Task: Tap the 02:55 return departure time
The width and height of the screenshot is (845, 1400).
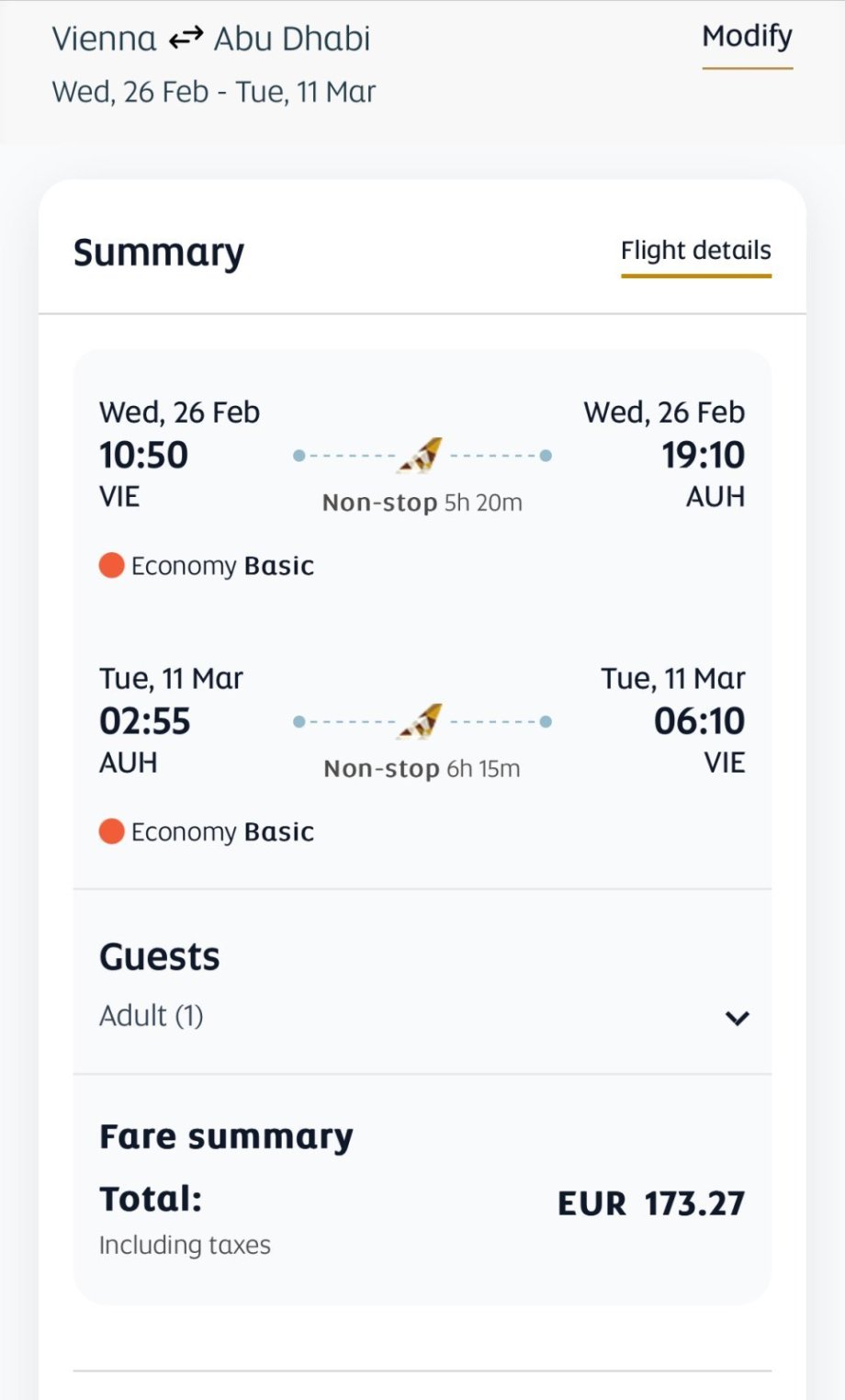Action: [x=144, y=721]
